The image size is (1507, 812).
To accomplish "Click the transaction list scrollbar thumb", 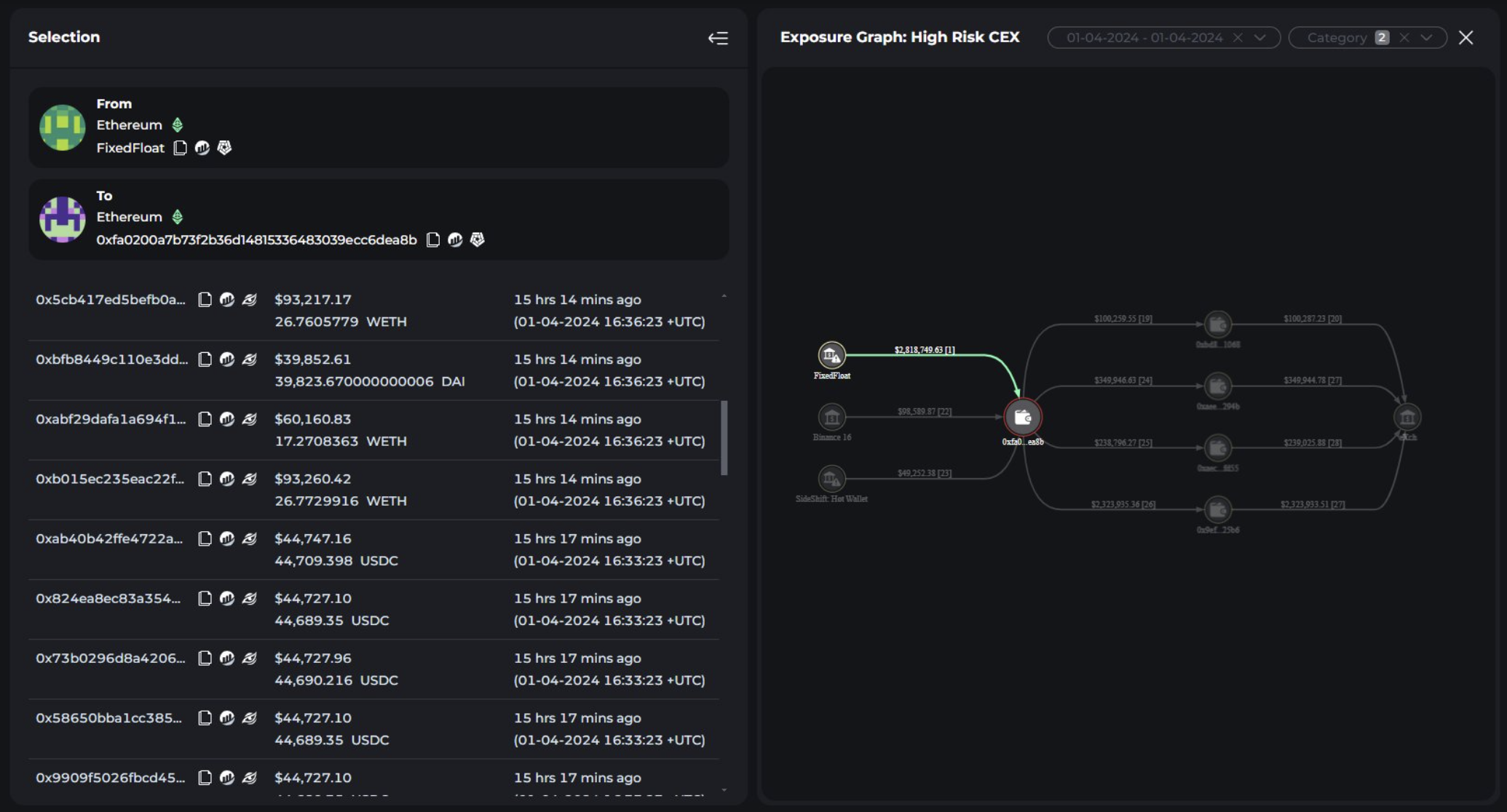I will [724, 437].
